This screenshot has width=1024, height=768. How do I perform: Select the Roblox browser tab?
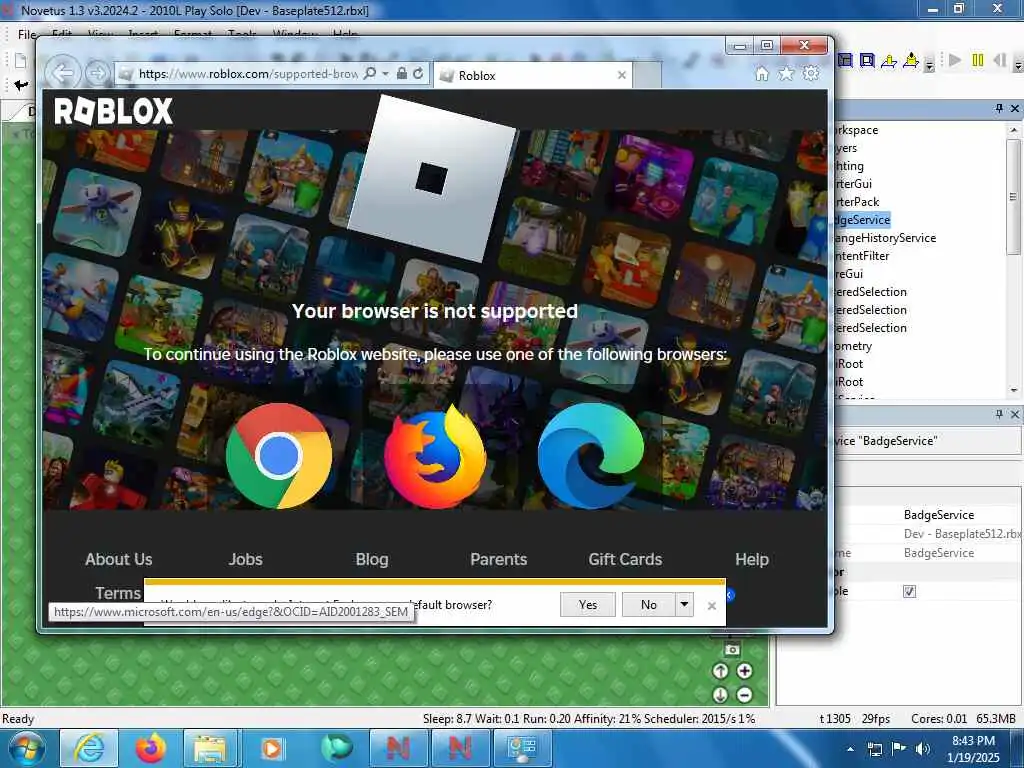pos(534,75)
